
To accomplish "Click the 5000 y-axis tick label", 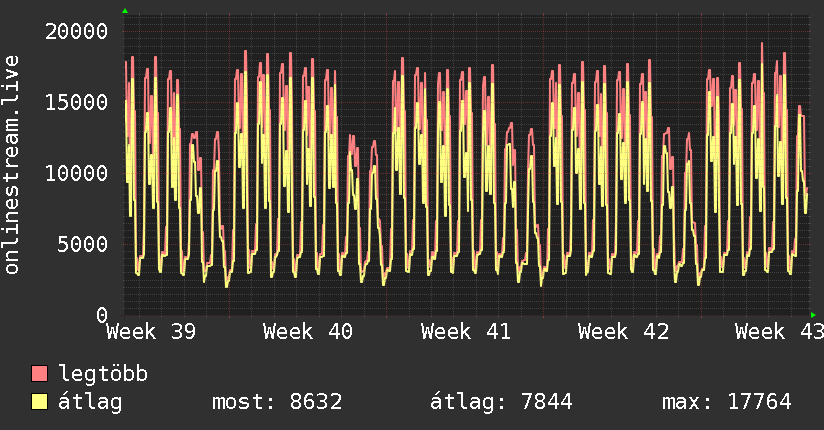I will tap(83, 244).
